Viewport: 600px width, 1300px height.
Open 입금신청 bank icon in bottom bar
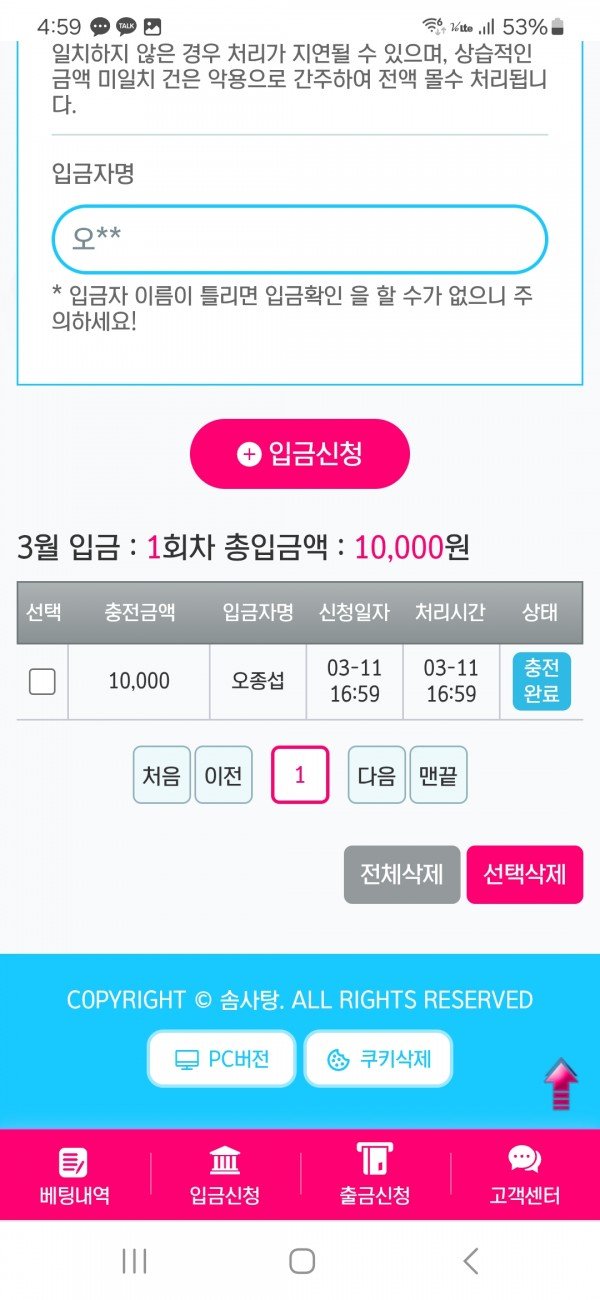(225, 1162)
